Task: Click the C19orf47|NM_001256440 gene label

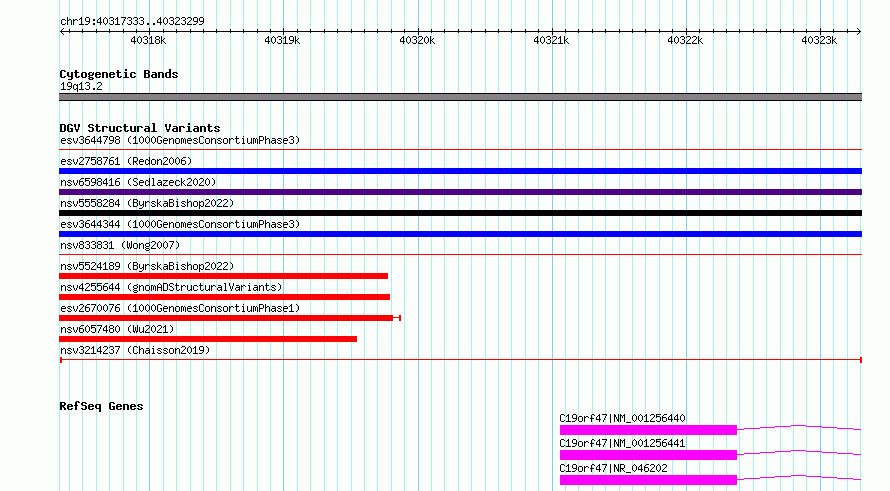Action: tap(622, 418)
